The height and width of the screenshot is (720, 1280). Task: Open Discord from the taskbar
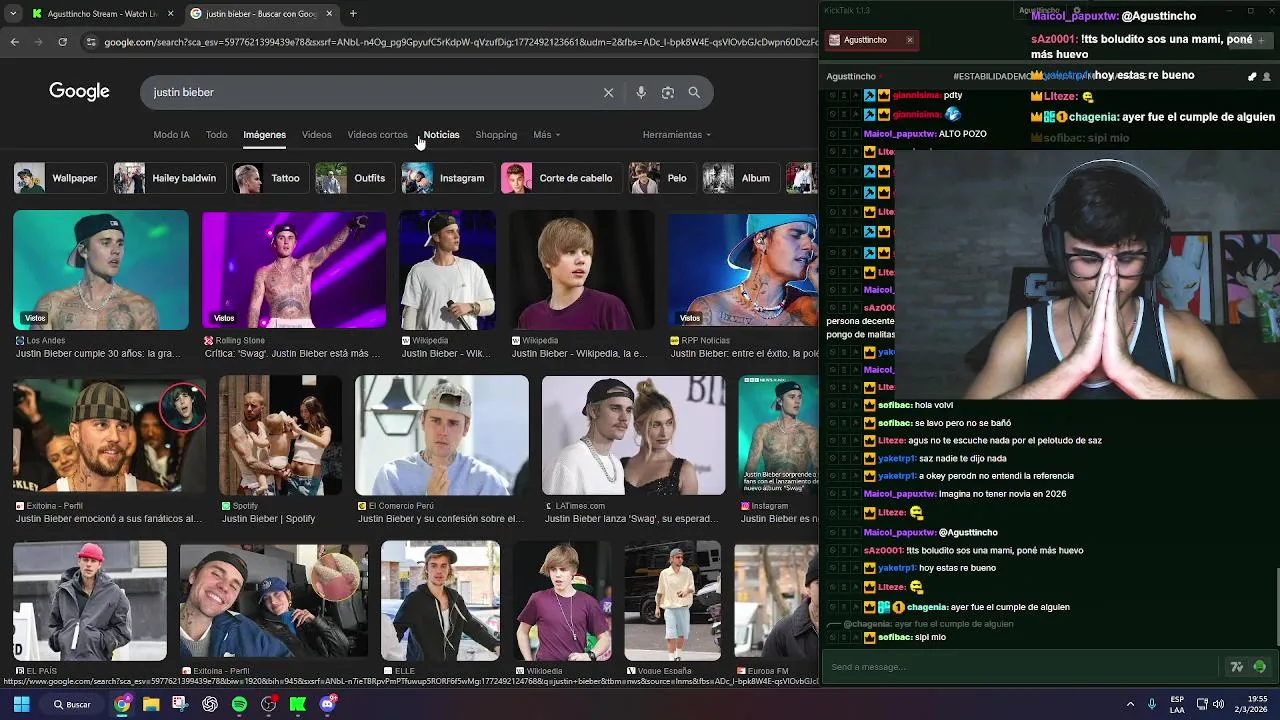[x=327, y=704]
